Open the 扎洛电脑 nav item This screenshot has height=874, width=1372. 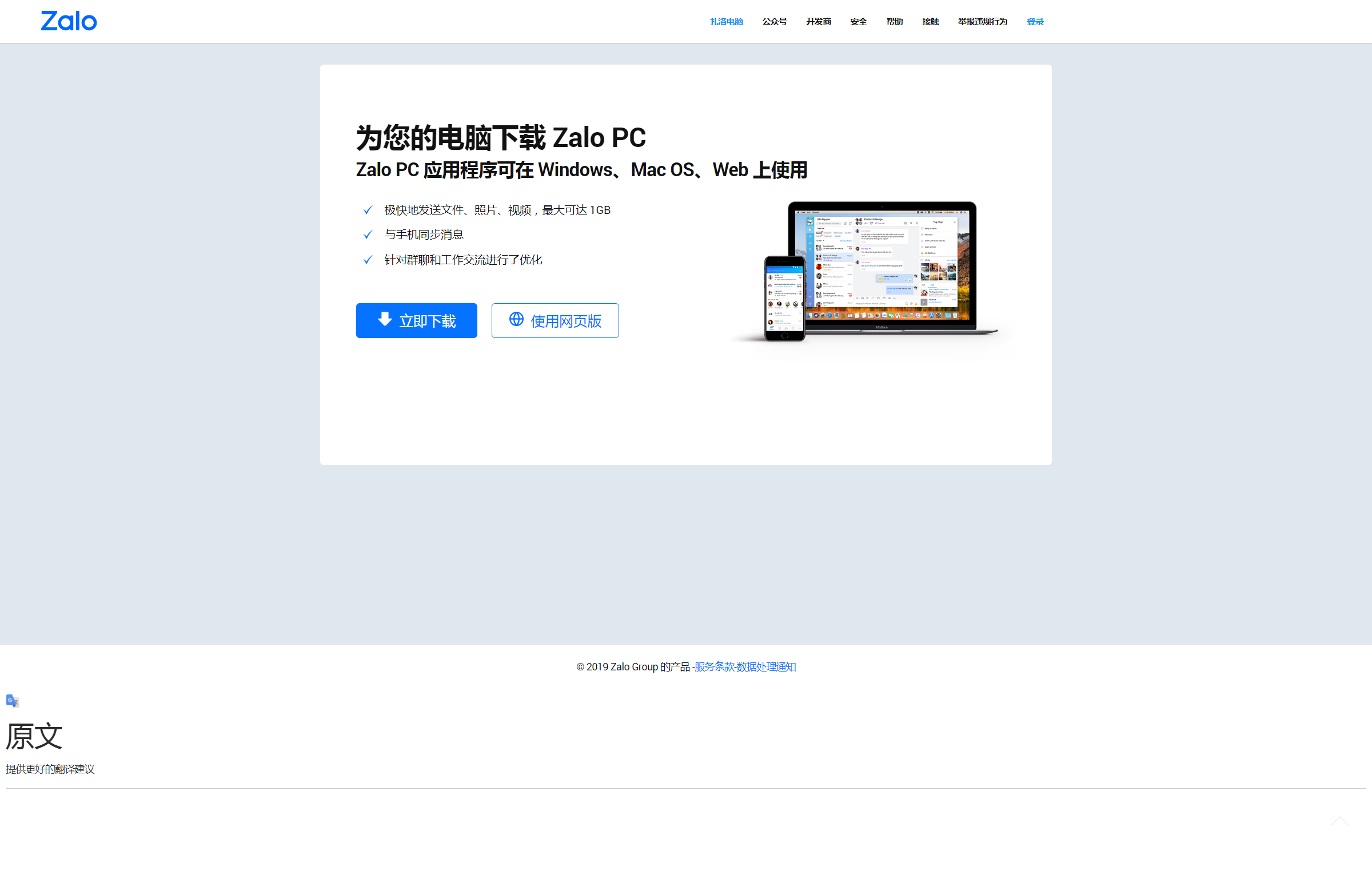click(x=726, y=22)
